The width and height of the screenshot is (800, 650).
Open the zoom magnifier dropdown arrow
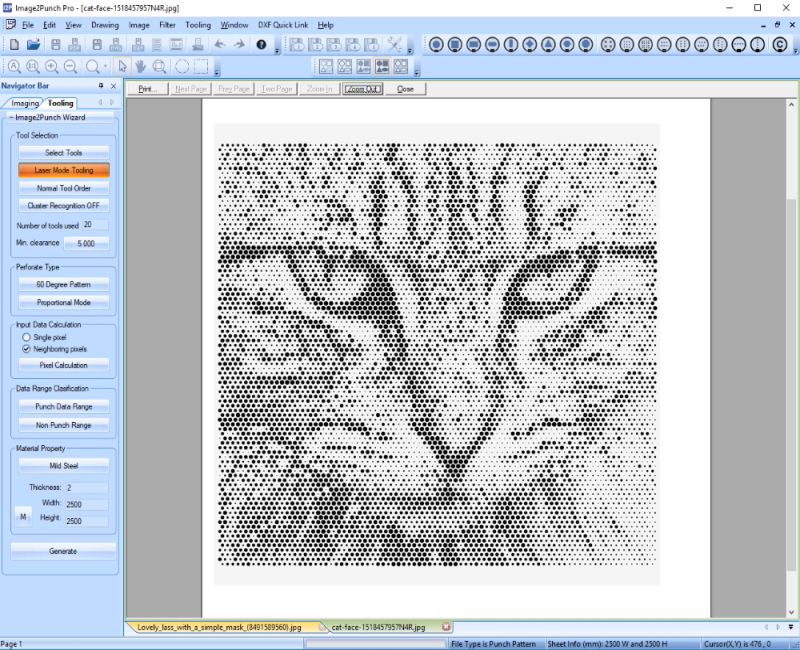[105, 66]
